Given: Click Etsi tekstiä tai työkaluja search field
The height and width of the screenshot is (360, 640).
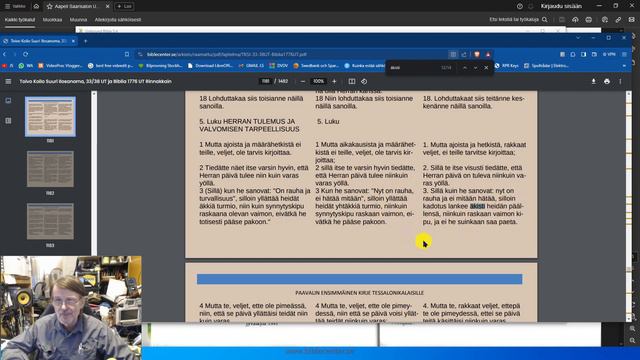Looking at the screenshot, I should [518, 19].
